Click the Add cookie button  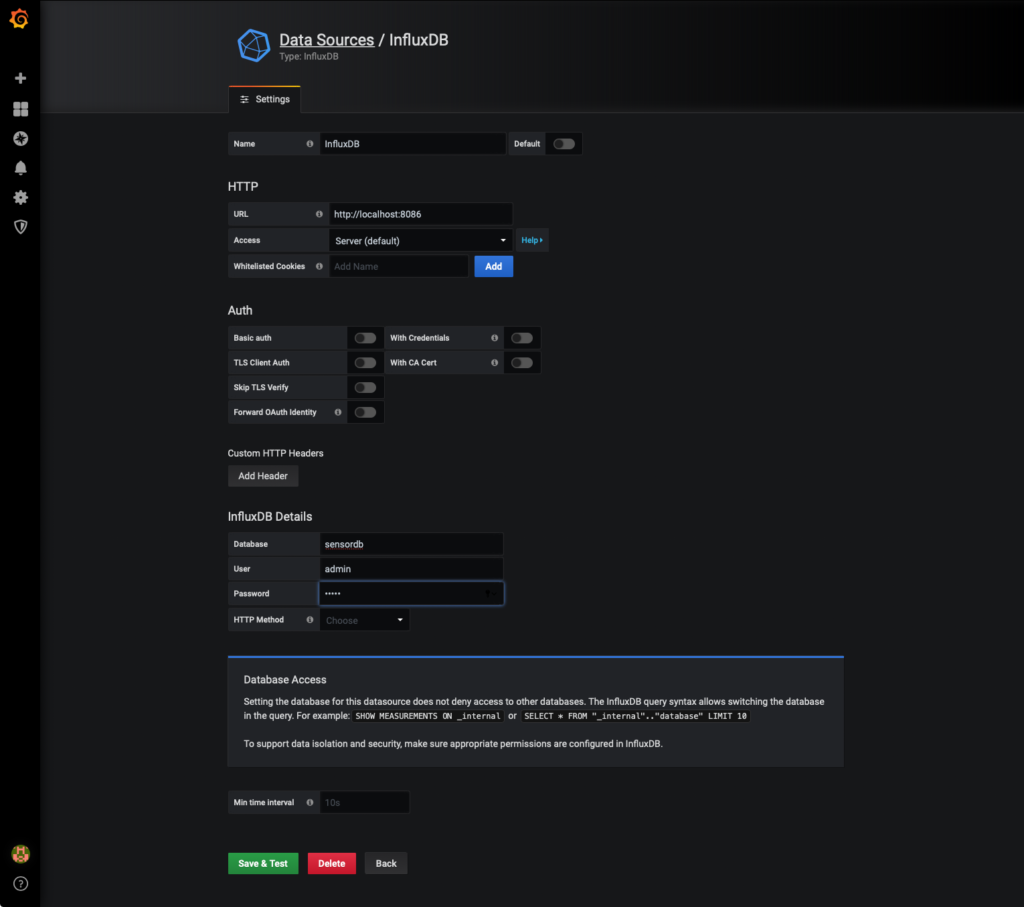click(x=494, y=266)
